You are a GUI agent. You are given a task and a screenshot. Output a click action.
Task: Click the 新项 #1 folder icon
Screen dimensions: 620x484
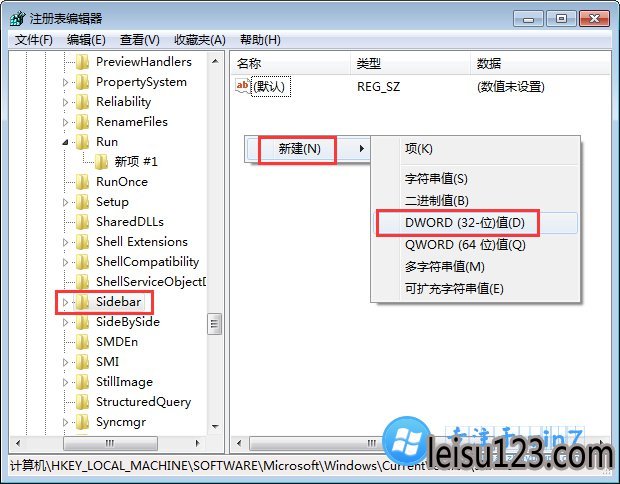(101, 162)
